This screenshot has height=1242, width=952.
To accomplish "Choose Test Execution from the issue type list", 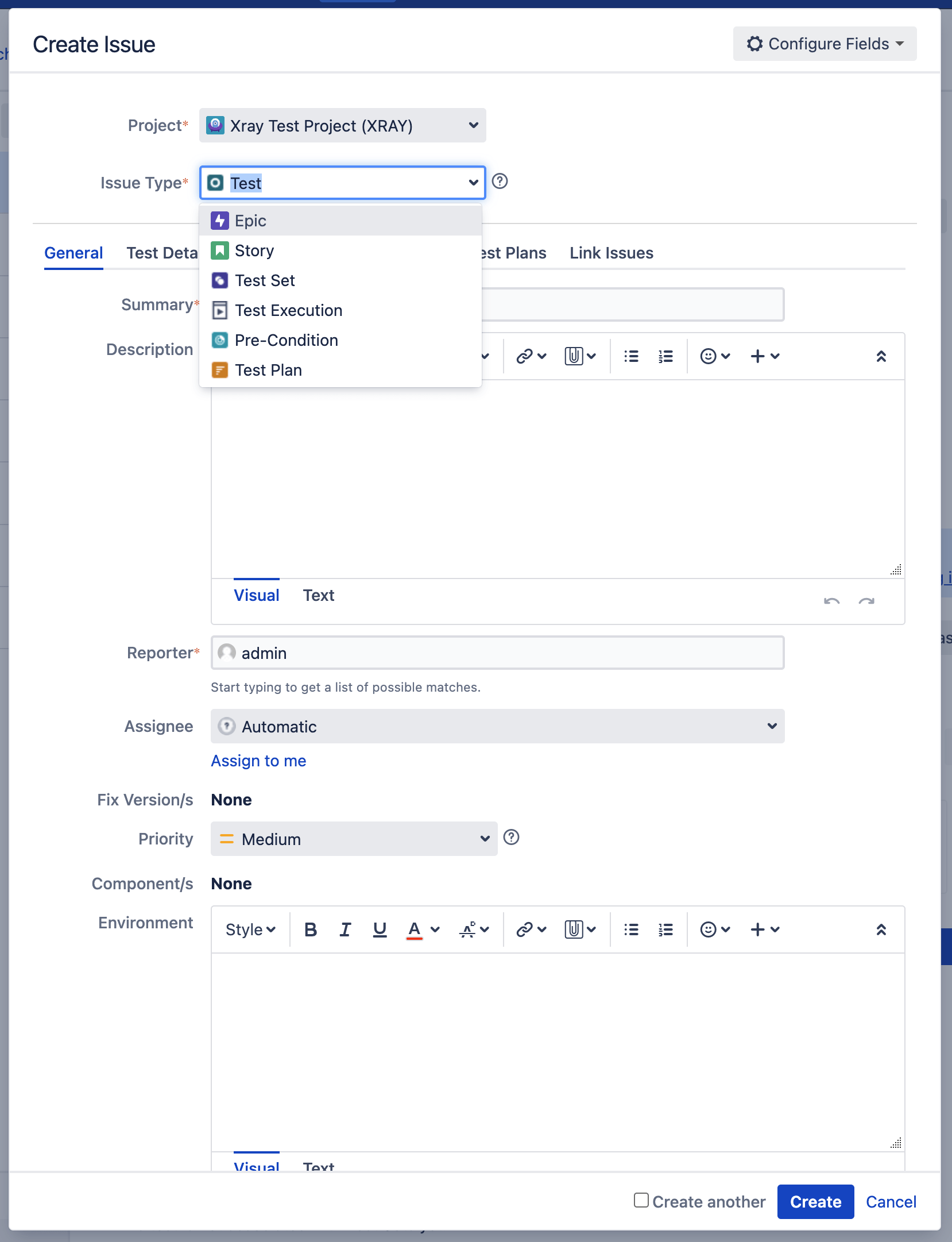I will point(288,310).
